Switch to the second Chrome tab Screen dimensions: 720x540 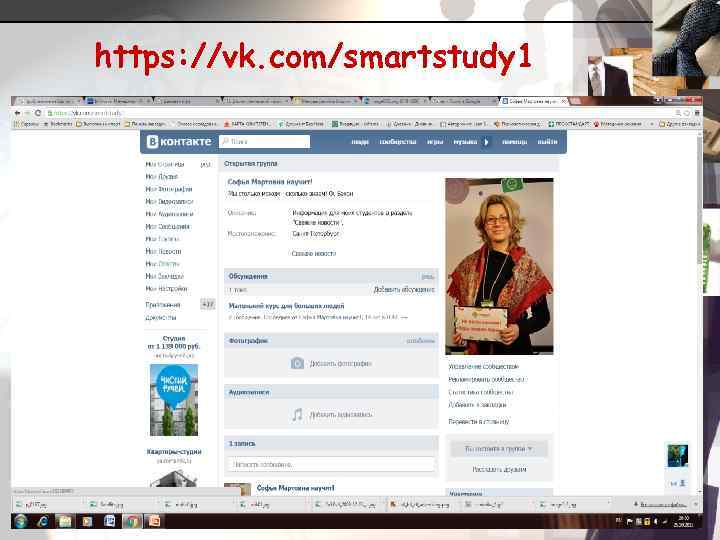117,101
